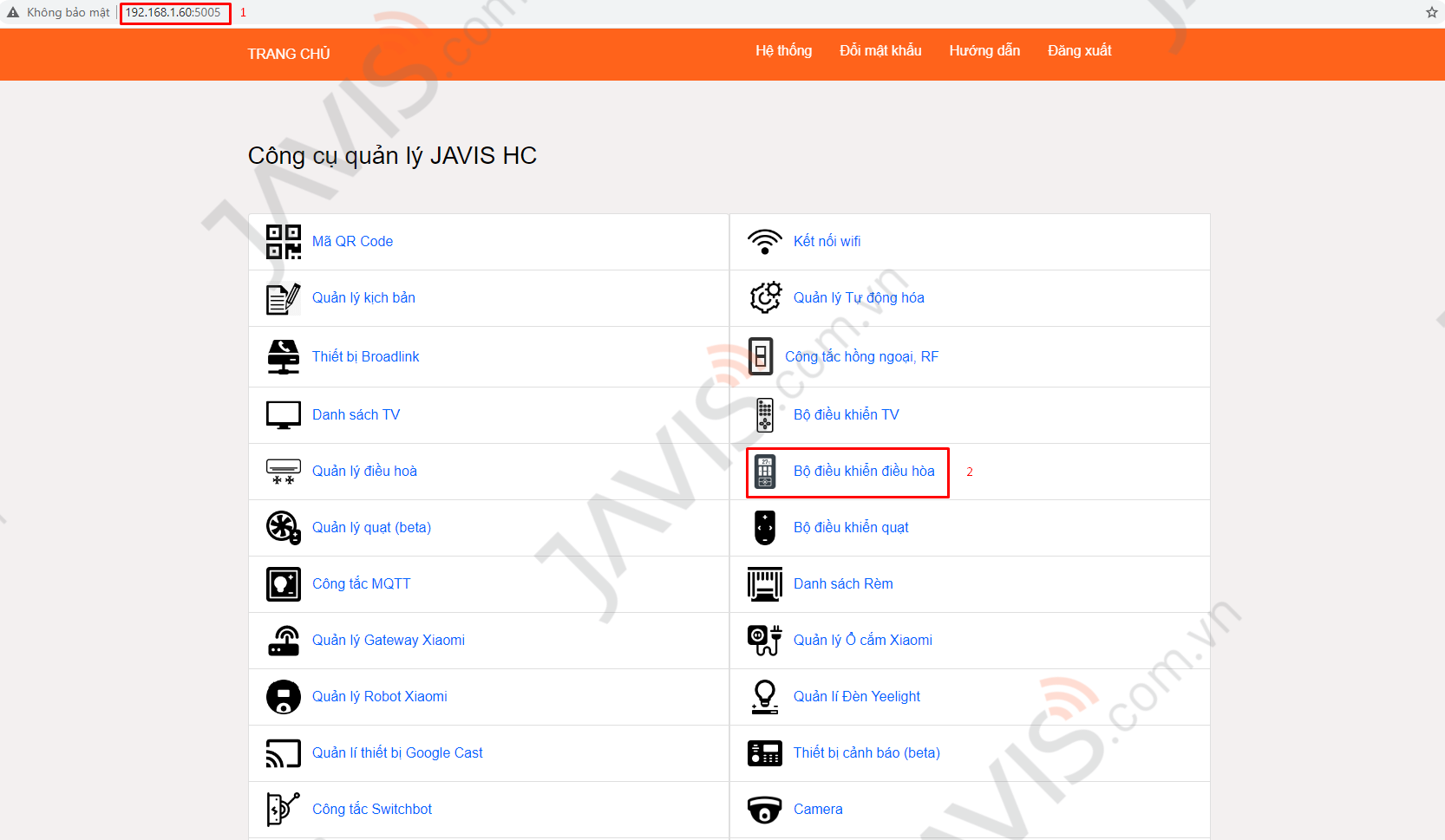Open the Hướng dẫn menu item
Image resolution: width=1445 pixels, height=840 pixels.
click(x=984, y=50)
